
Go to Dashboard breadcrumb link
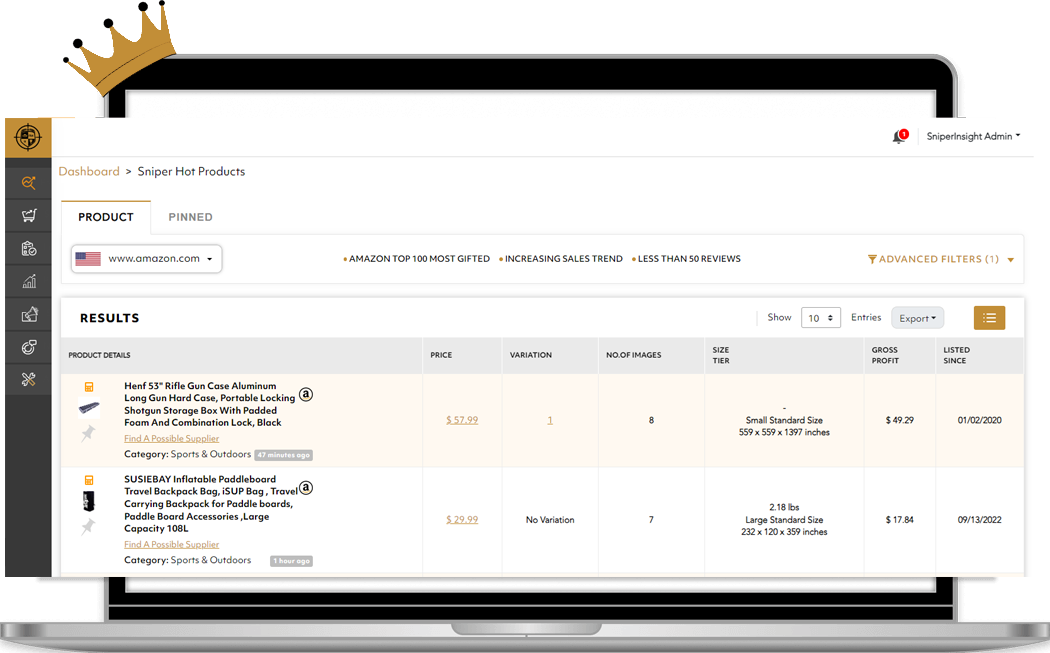89,171
